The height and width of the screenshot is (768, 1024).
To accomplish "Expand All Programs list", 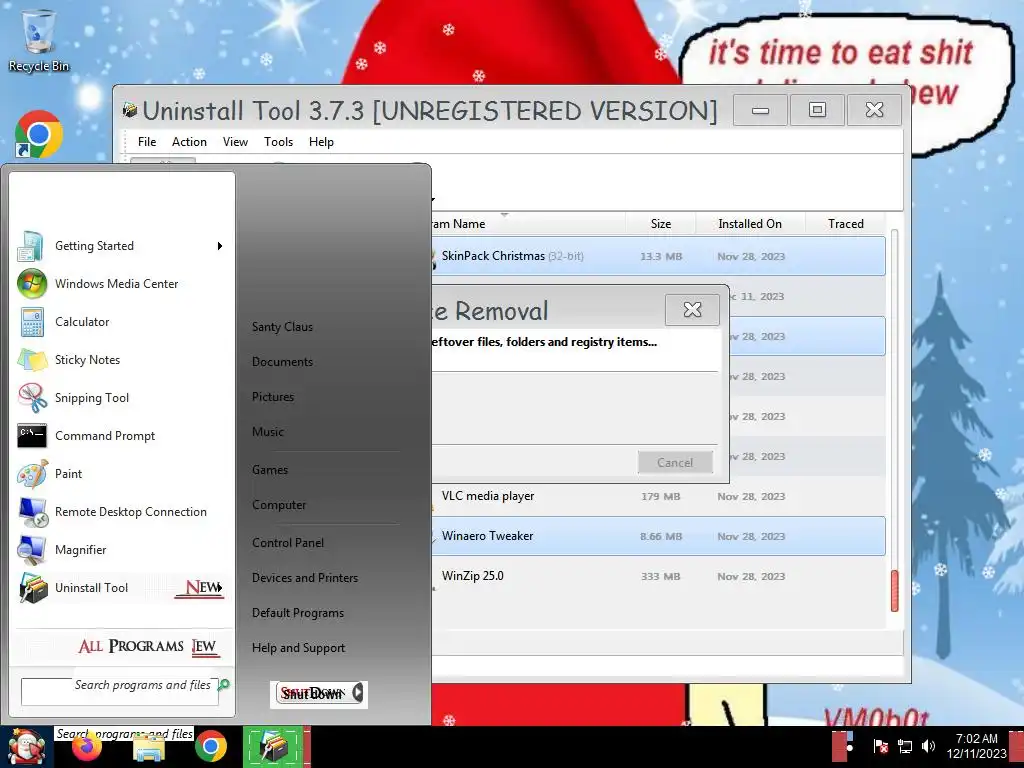I will pos(147,647).
